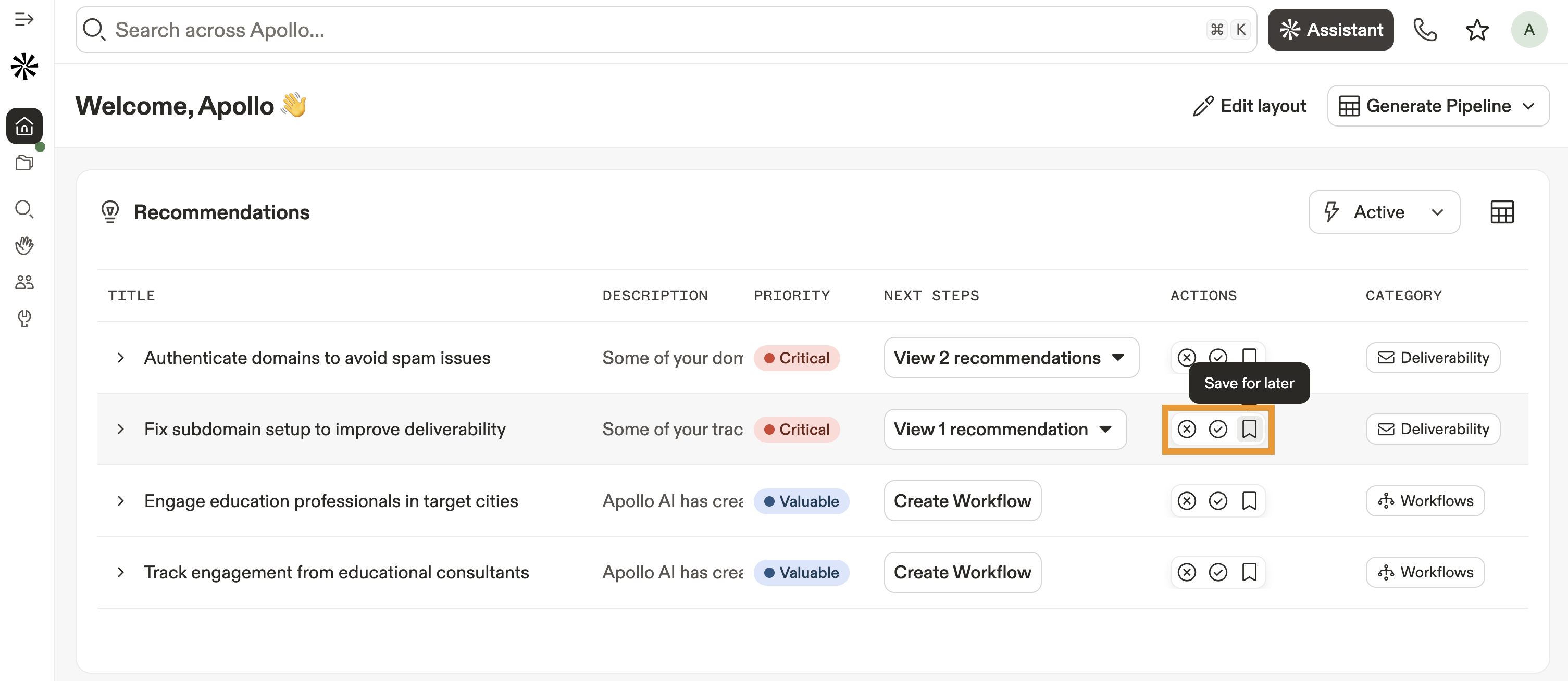Screen dimensions: 1568x681
Task: Open the search magnifier sidebar icon
Action: tap(24, 209)
